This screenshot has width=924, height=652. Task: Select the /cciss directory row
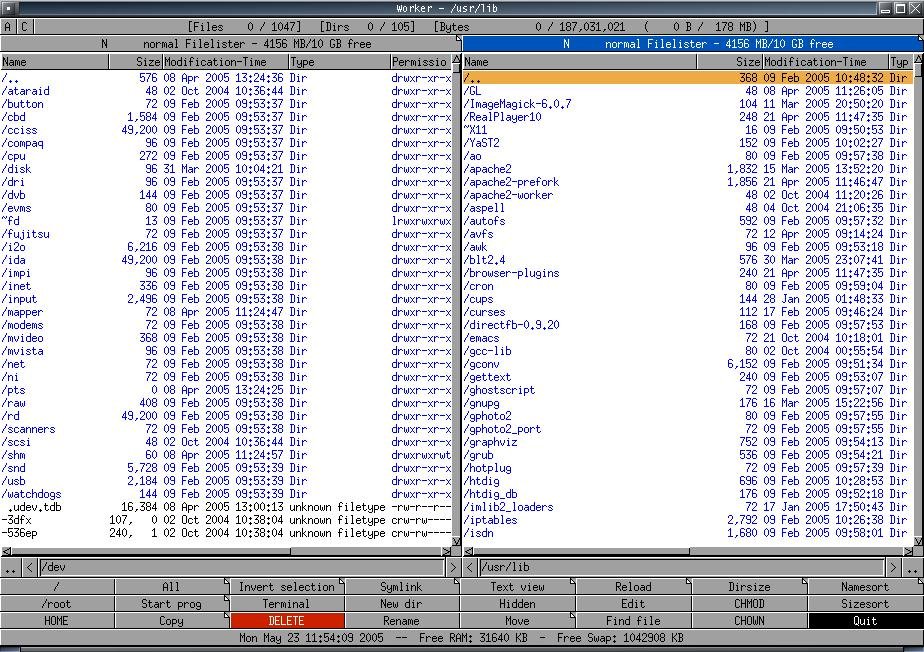point(226,130)
